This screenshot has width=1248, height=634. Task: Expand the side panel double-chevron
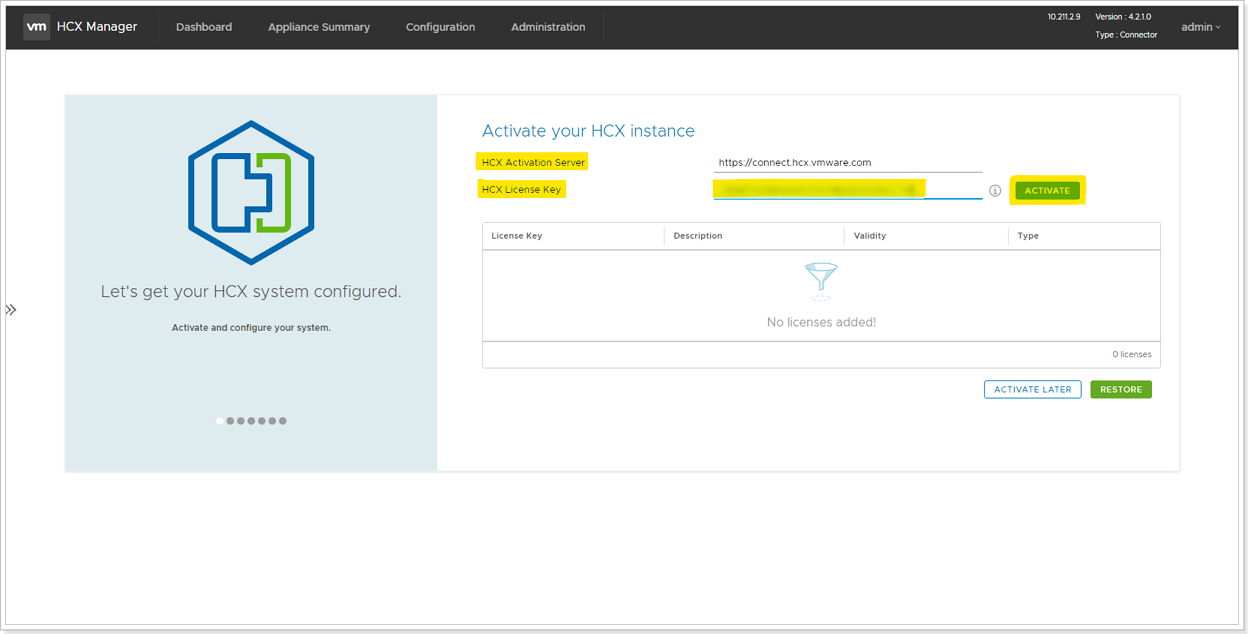tap(11, 310)
